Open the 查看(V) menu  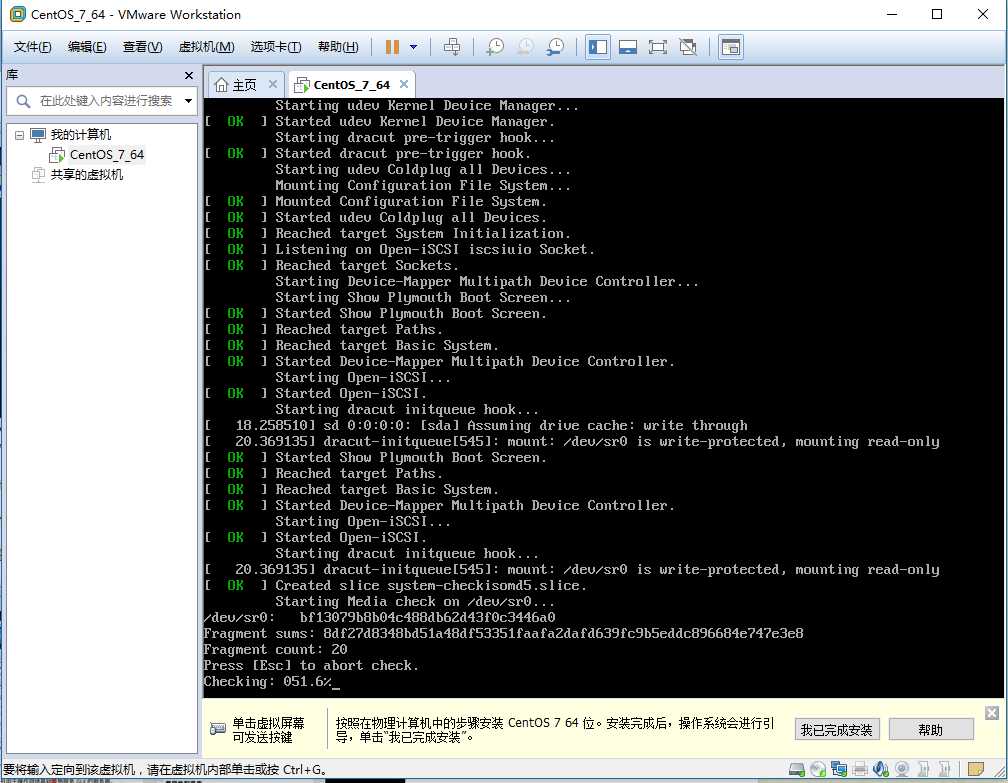click(x=142, y=47)
